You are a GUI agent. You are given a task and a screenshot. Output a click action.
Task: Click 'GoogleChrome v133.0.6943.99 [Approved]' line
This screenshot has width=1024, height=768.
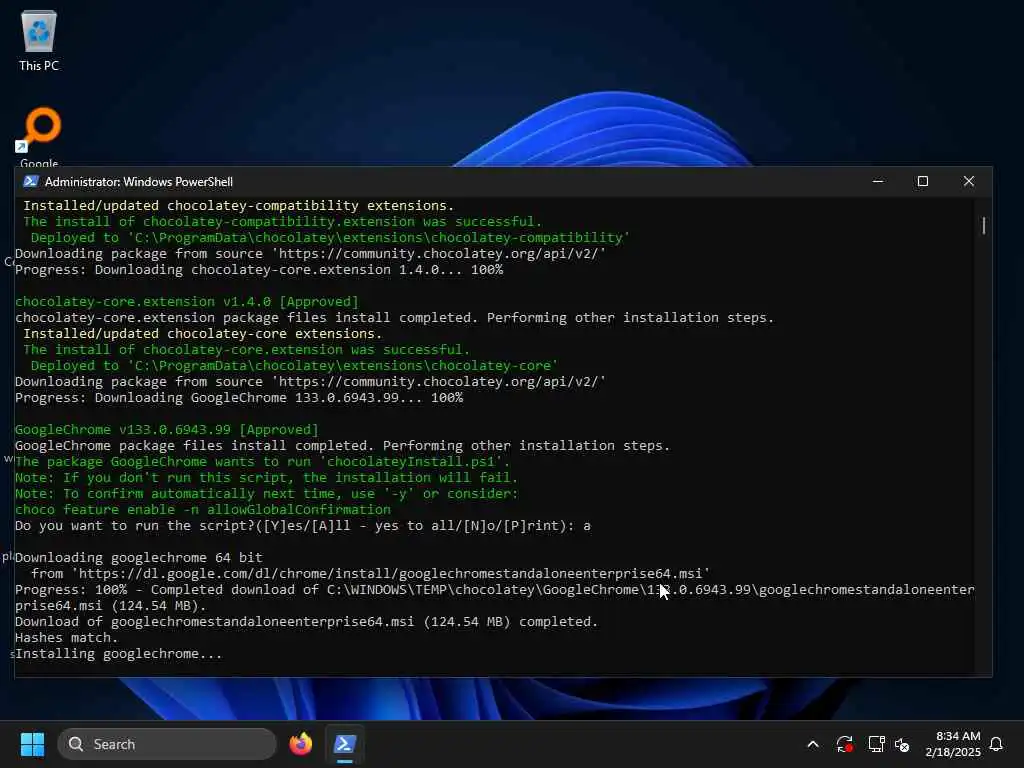pos(167,430)
